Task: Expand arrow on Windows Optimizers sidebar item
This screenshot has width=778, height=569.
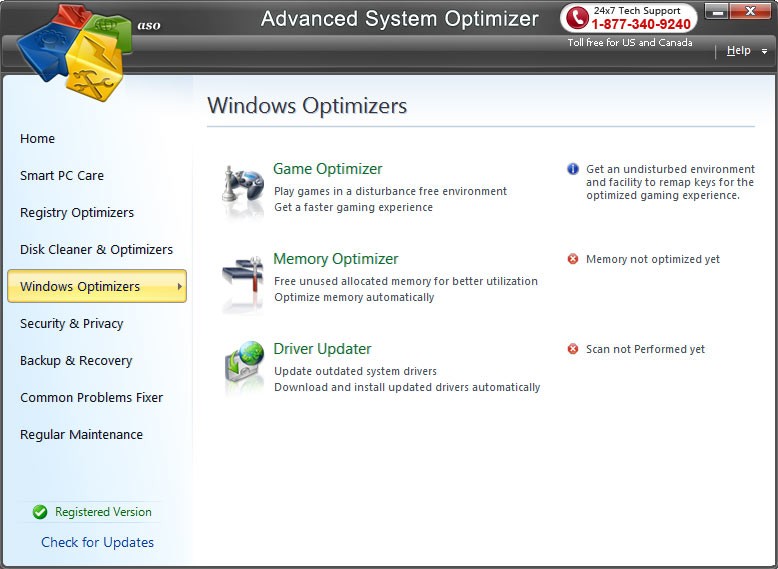Action: point(180,286)
